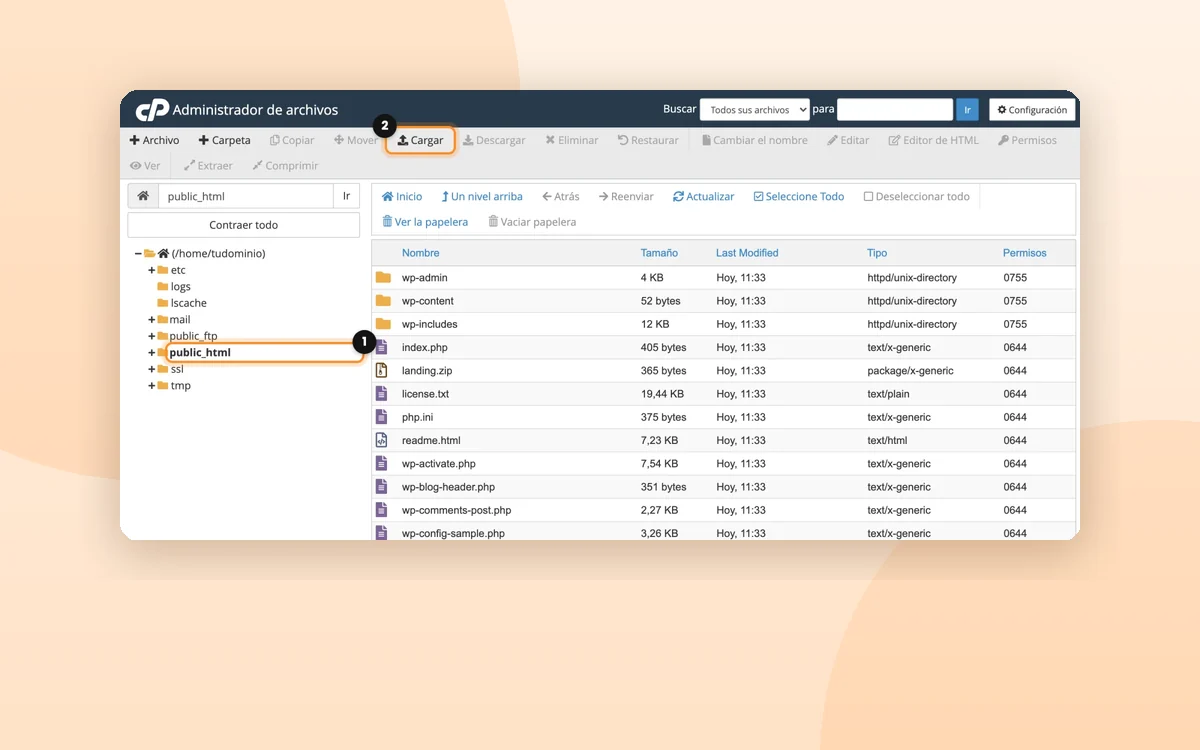Image resolution: width=1200 pixels, height=750 pixels.
Task: Sort by the Nombre column header
Action: click(421, 253)
